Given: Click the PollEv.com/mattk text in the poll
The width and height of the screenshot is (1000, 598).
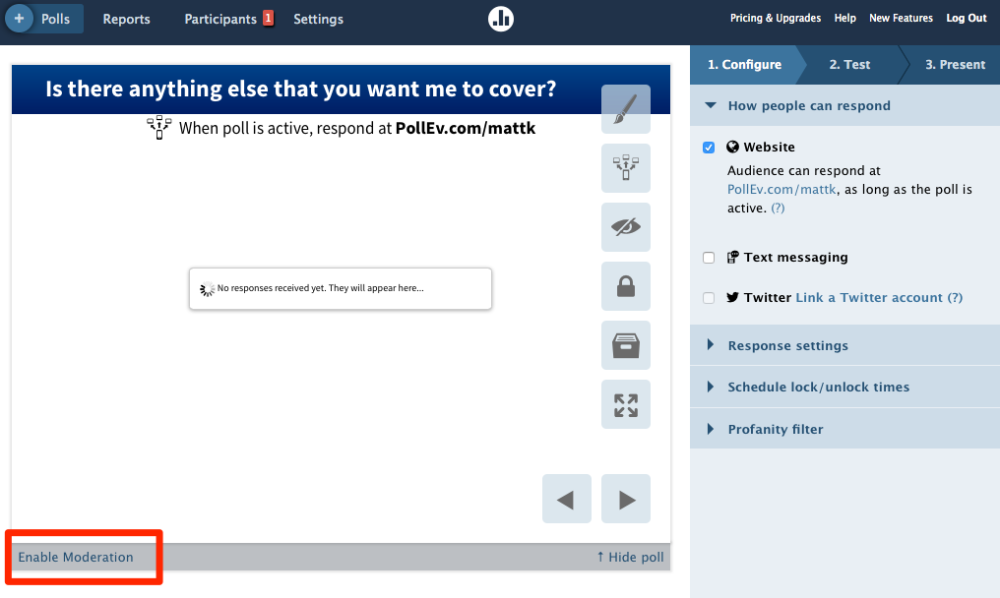Looking at the screenshot, I should click(466, 128).
